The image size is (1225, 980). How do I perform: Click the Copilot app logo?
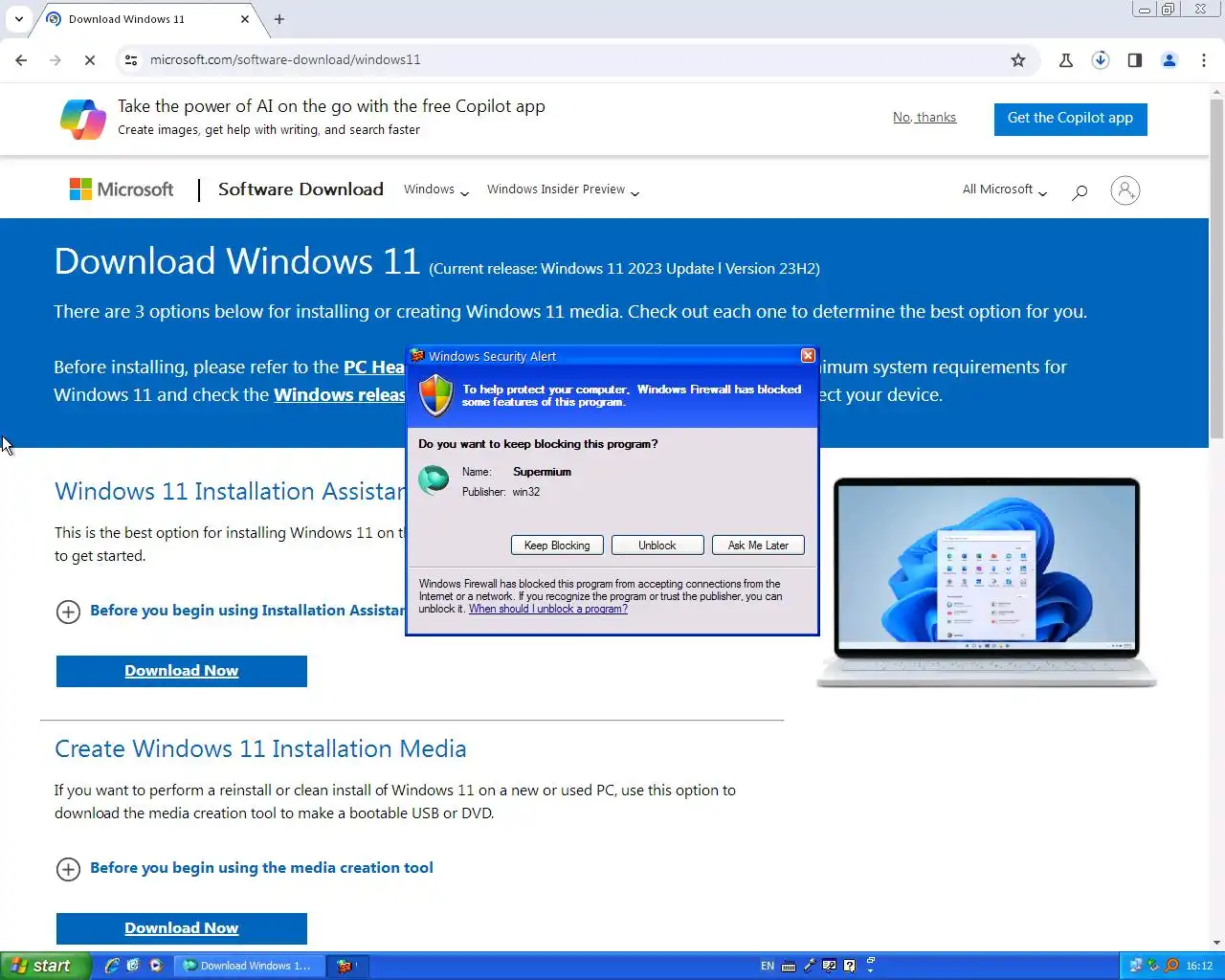(x=83, y=119)
